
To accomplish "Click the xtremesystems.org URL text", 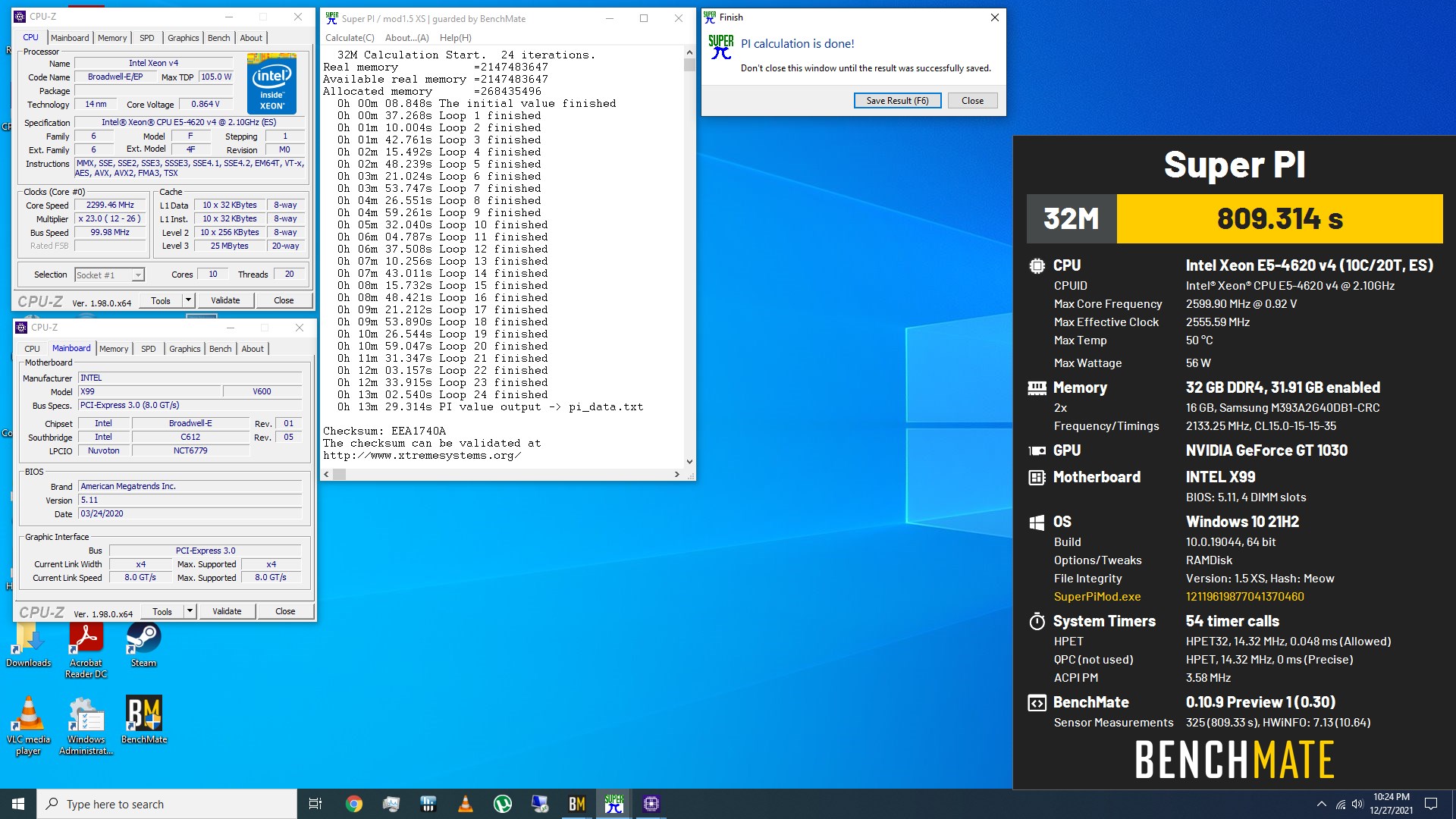I will [422, 455].
